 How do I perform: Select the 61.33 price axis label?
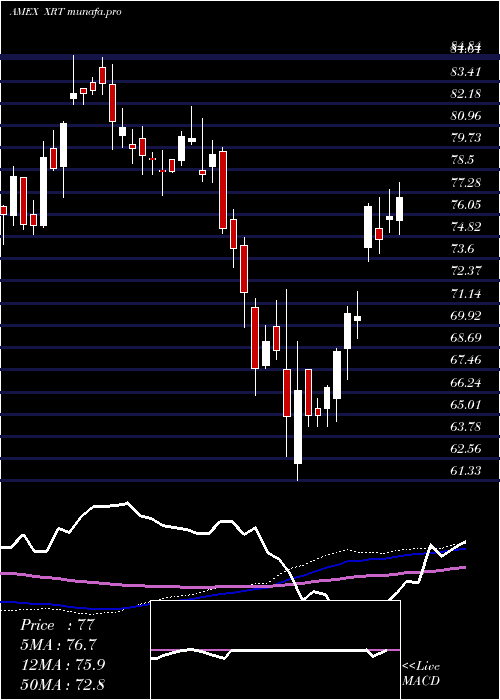pos(467,470)
